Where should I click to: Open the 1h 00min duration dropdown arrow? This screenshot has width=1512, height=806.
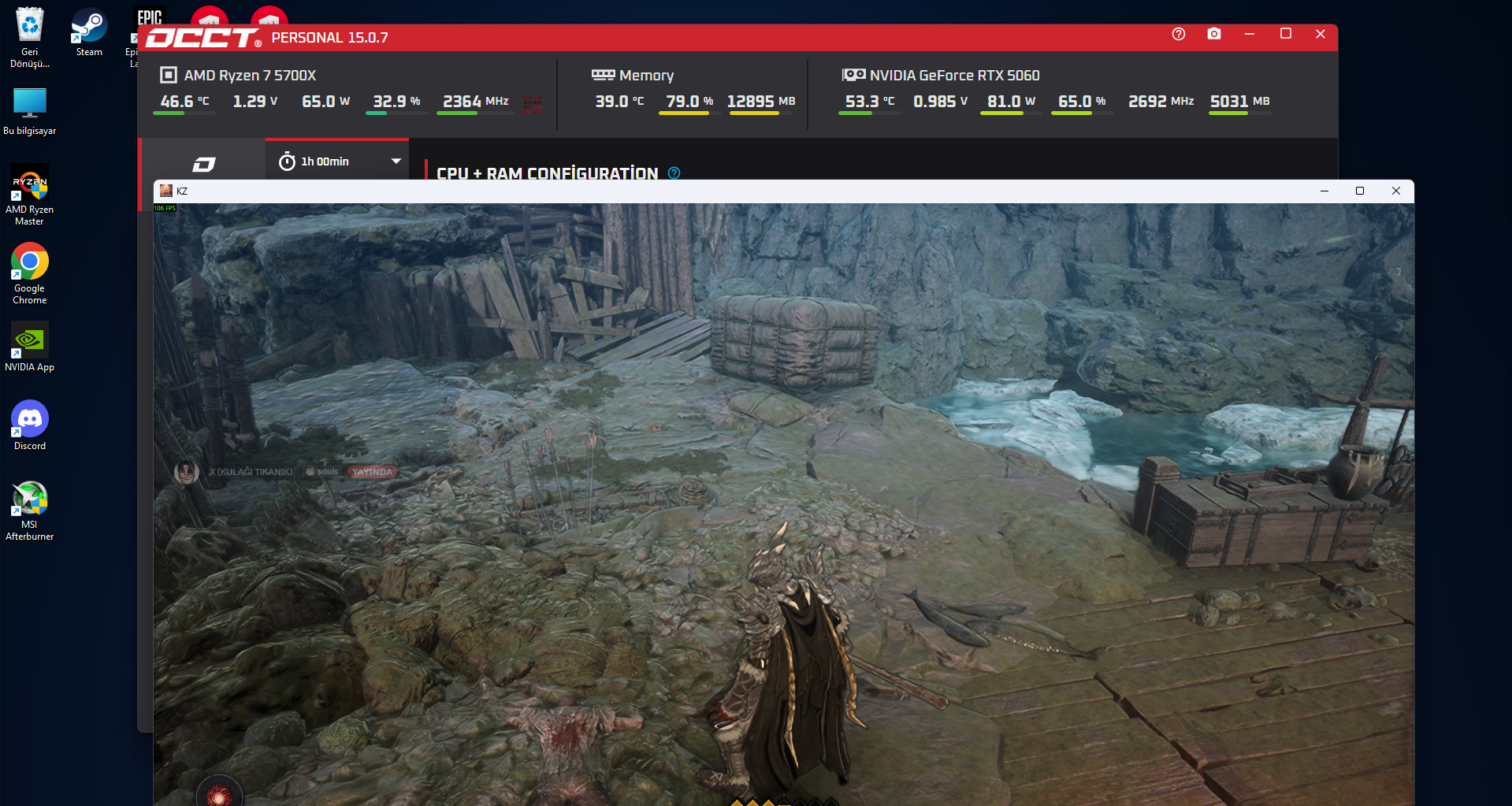click(x=396, y=161)
